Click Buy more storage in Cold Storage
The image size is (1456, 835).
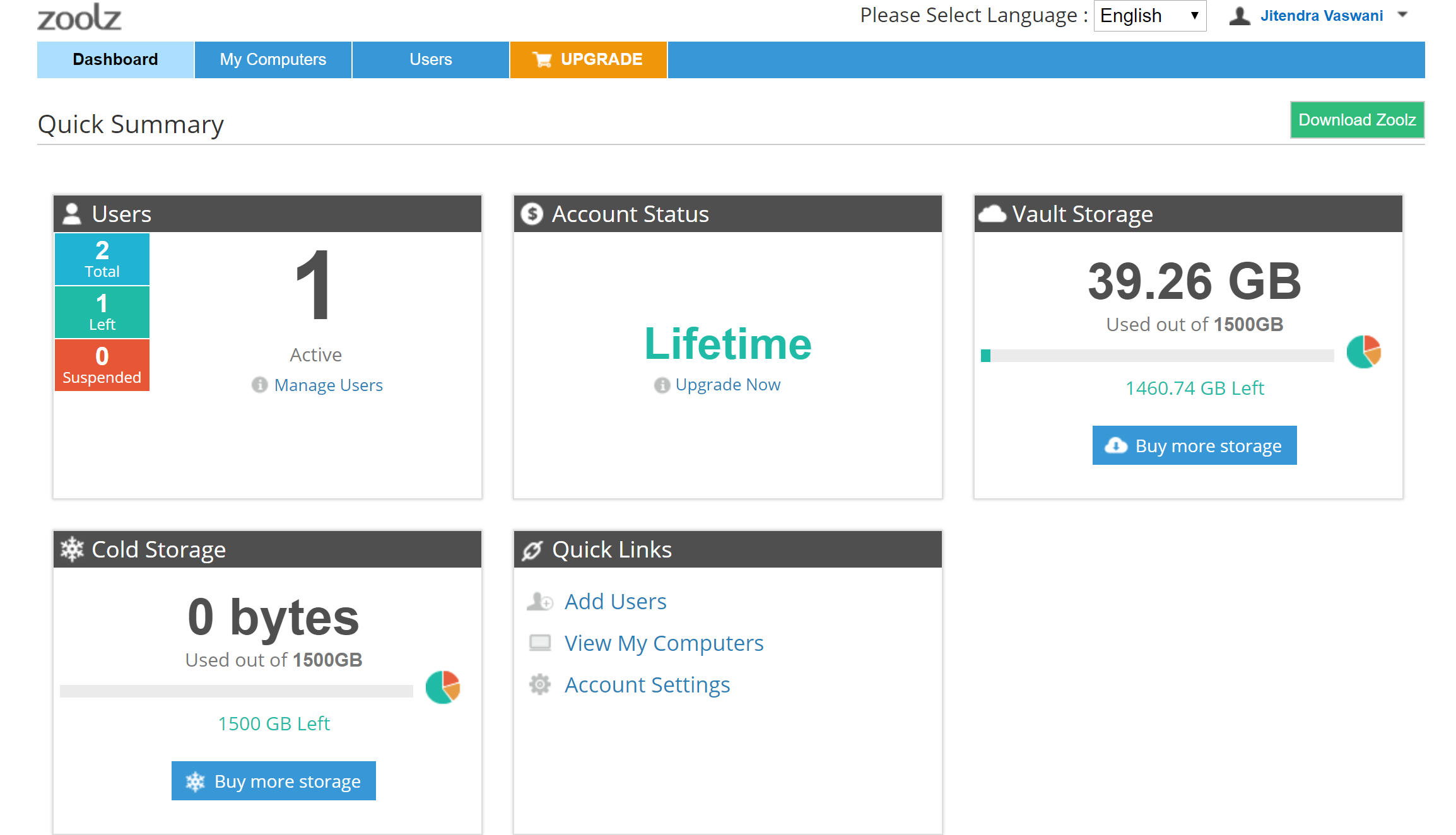[274, 781]
